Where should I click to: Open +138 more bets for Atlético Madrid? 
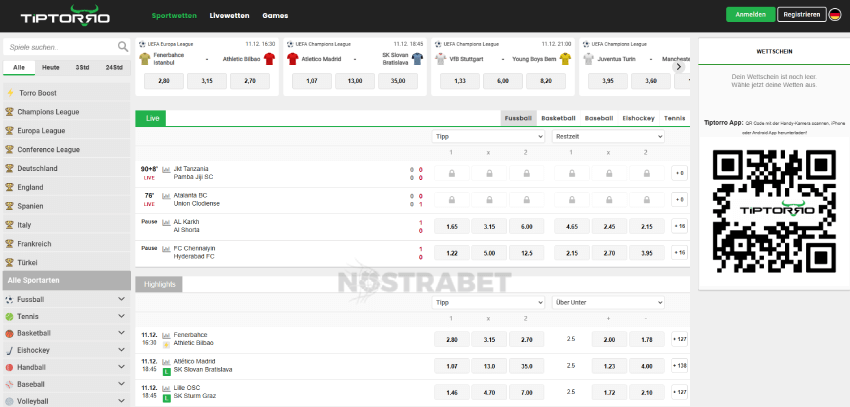click(679, 366)
